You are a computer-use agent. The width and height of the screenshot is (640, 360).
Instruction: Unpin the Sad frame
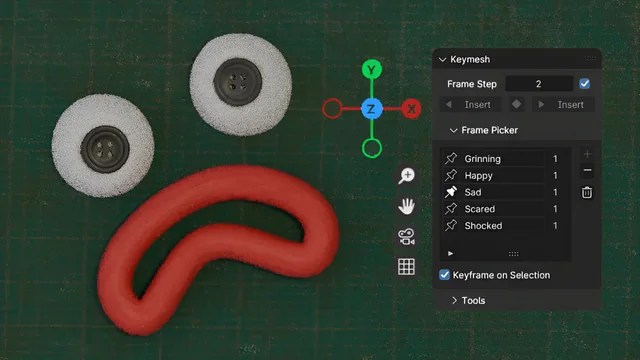[451, 192]
